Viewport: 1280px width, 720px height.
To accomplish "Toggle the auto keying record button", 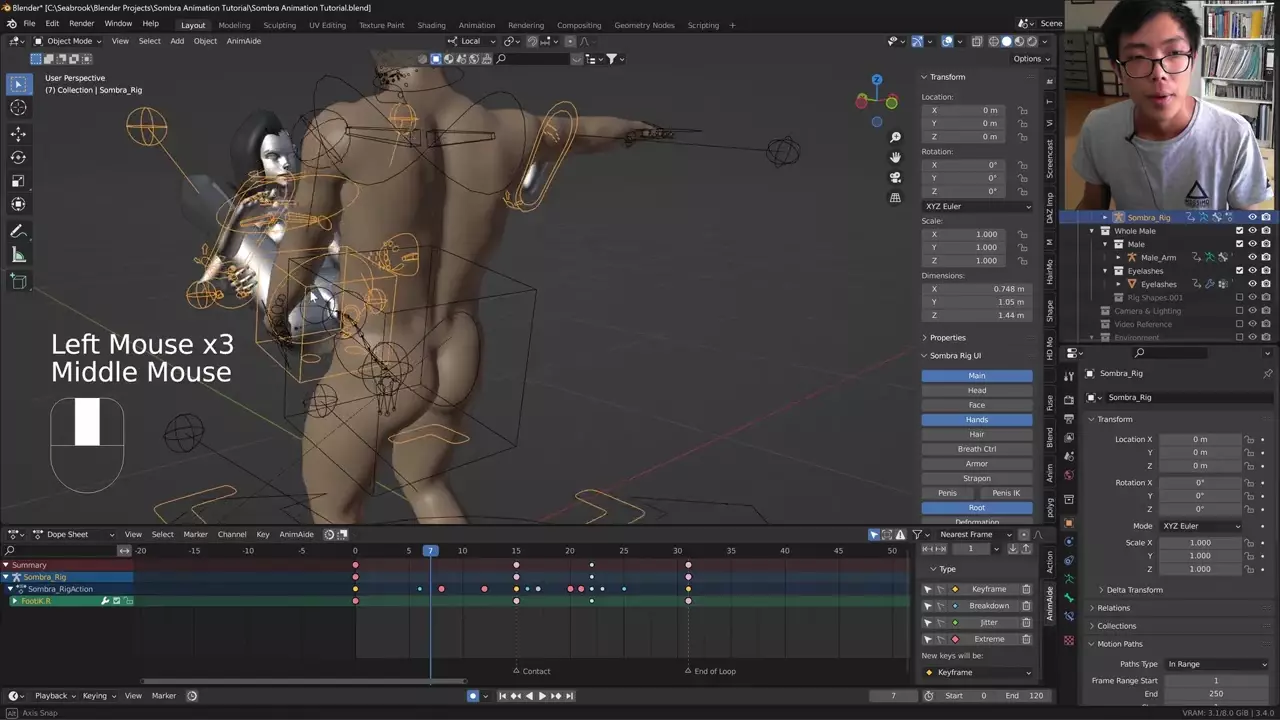I will pyautogui.click(x=473, y=696).
